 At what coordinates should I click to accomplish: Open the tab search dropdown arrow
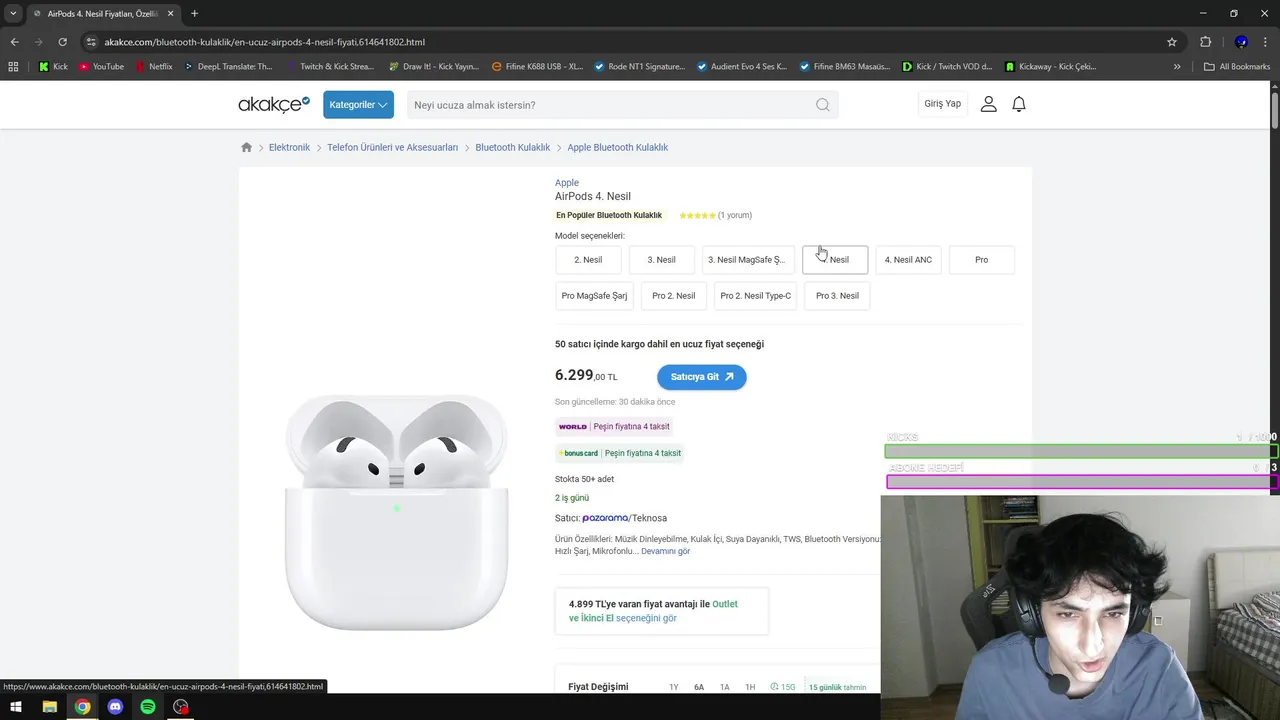[13, 14]
